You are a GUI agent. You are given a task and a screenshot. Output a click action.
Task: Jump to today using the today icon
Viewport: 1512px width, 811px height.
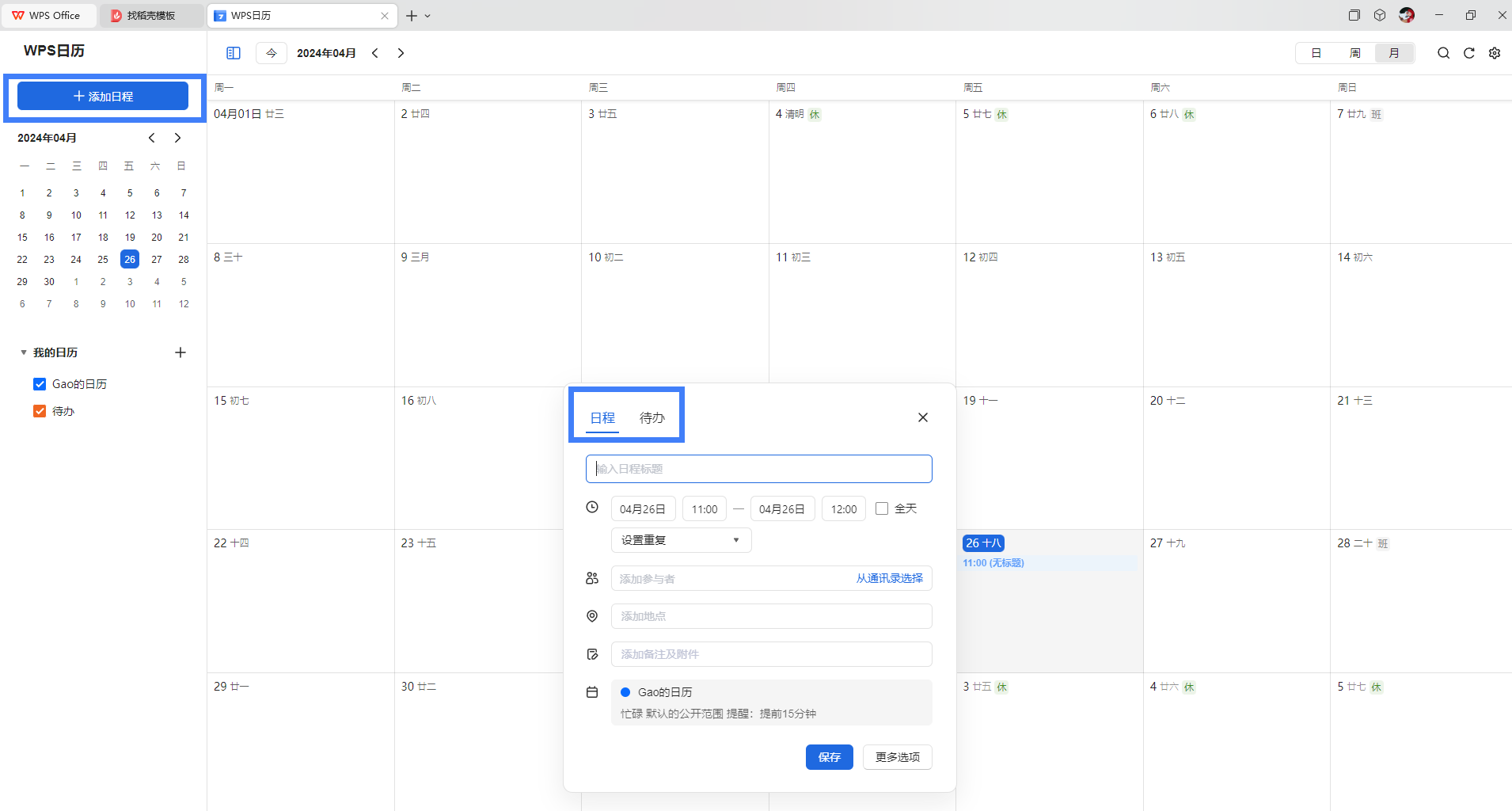pyautogui.click(x=272, y=53)
